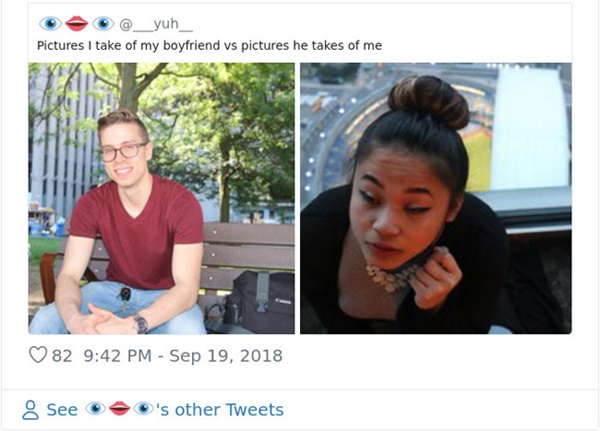Click the tweet text about boyfriend pictures
Screen dimensions: 600x431
[209, 46]
